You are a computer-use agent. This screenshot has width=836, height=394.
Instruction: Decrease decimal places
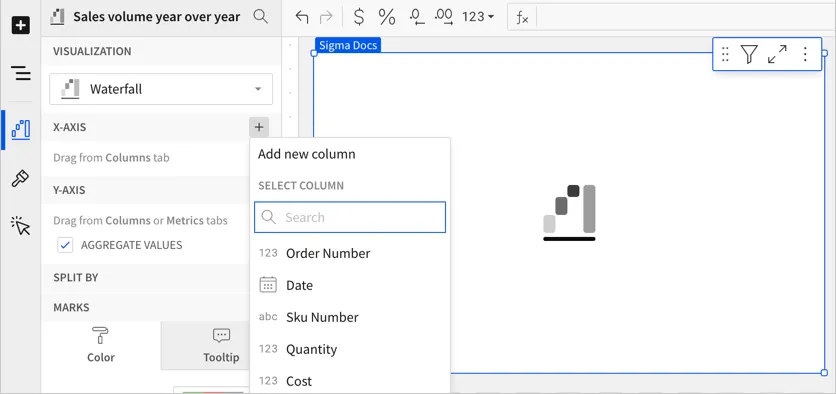[x=416, y=17]
